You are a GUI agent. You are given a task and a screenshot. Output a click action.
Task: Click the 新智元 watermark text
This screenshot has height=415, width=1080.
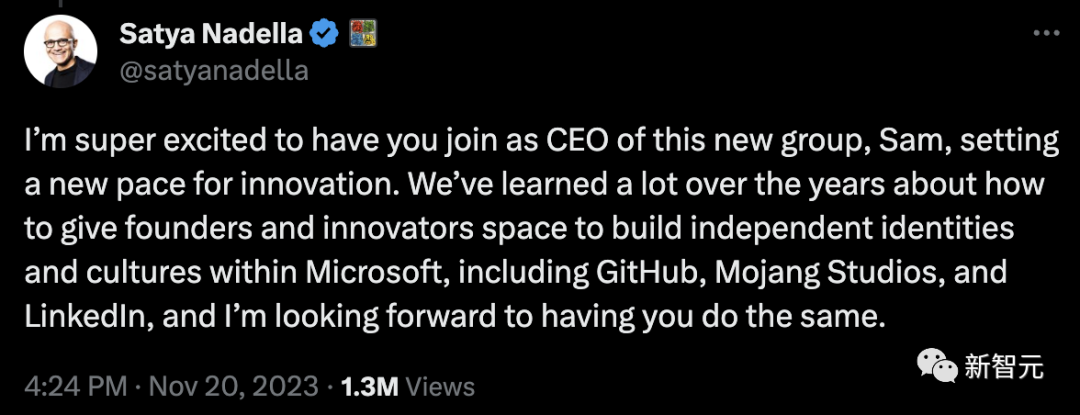pyautogui.click(x=1004, y=367)
